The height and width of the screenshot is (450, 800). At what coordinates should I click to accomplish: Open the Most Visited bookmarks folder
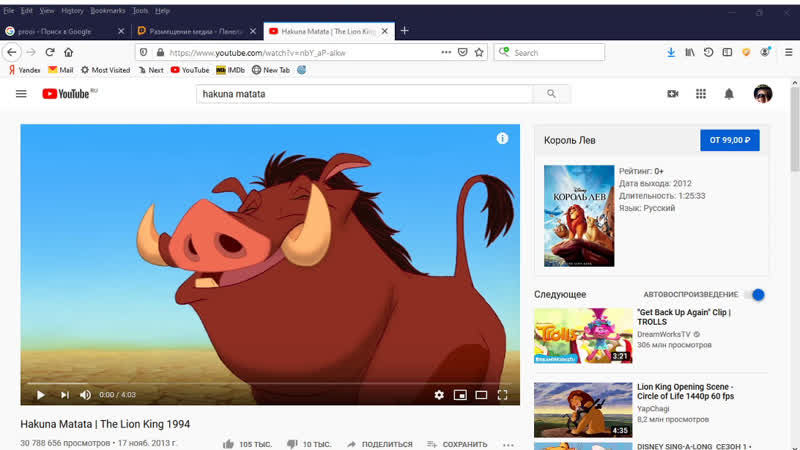pos(105,70)
